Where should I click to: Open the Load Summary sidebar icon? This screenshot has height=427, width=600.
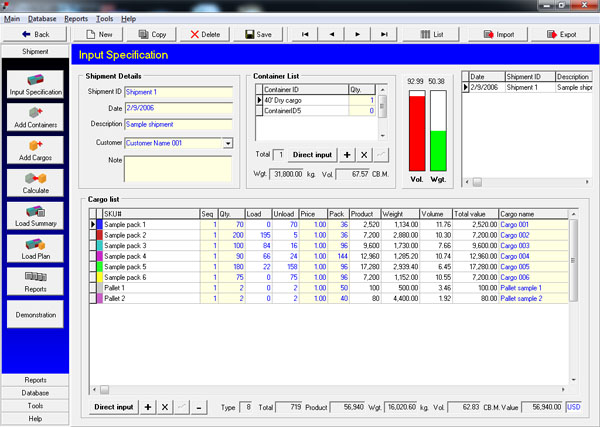point(35,216)
